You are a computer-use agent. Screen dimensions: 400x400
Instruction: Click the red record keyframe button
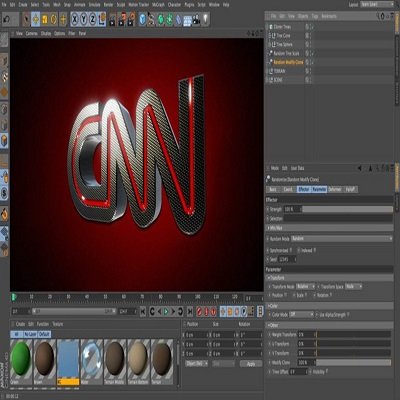click(199, 312)
